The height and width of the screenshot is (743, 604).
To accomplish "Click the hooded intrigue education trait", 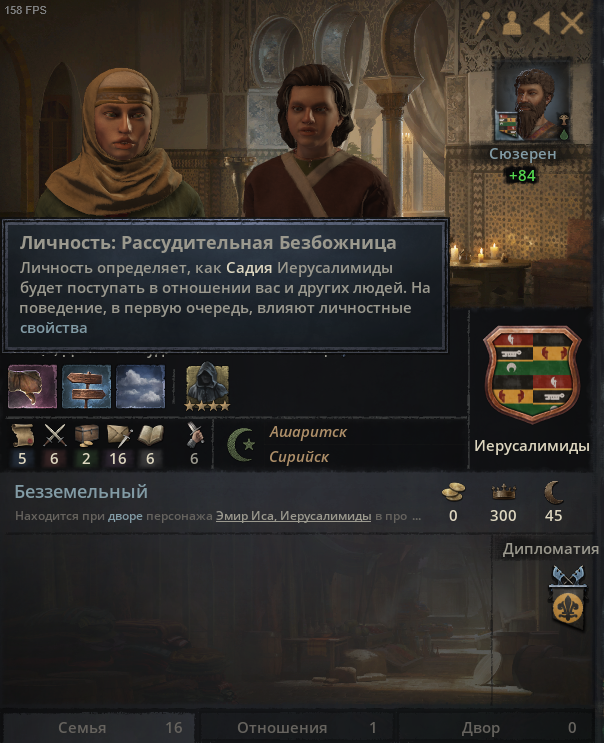I will click(x=207, y=386).
